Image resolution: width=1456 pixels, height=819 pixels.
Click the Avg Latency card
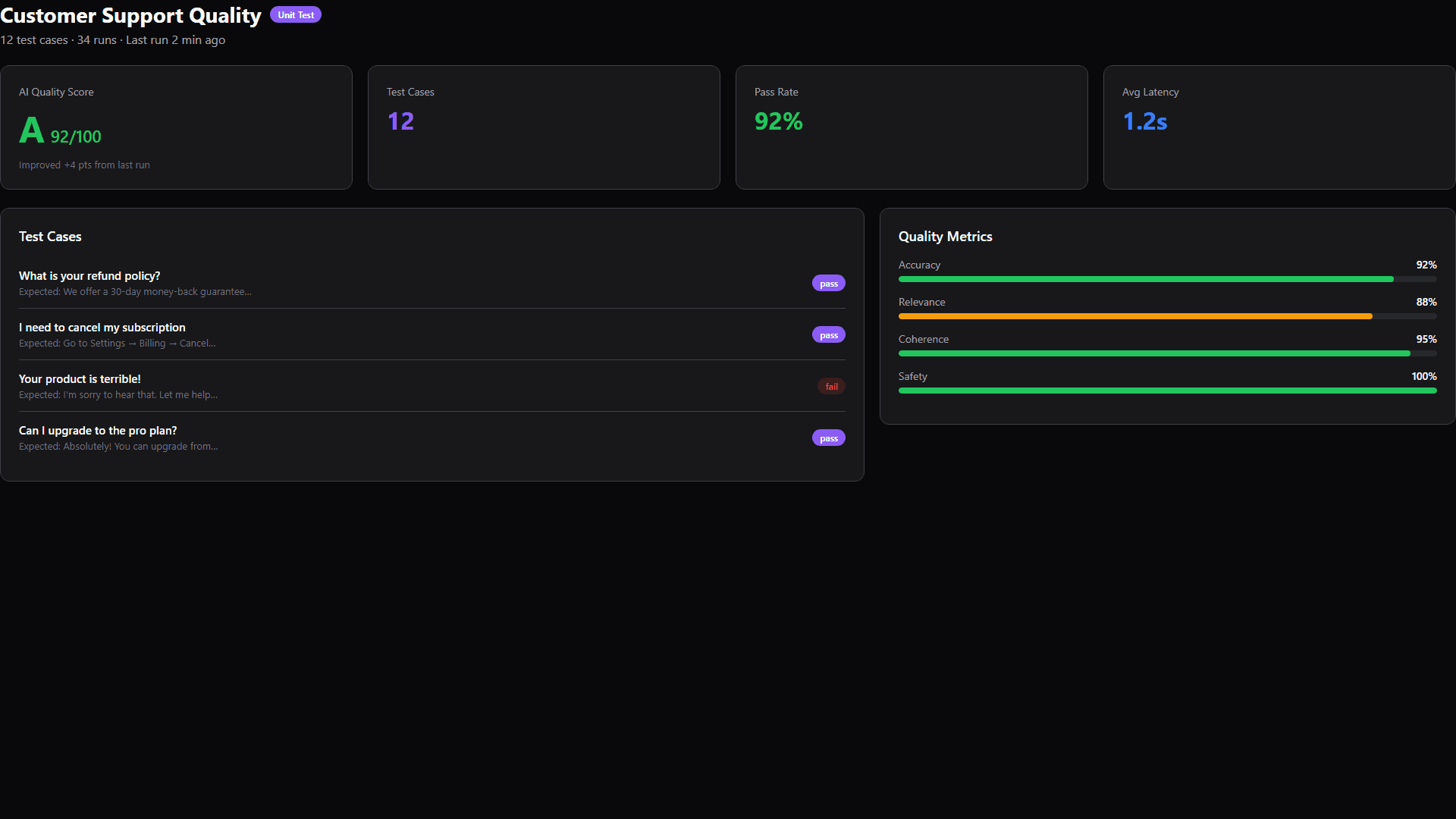tap(1278, 127)
